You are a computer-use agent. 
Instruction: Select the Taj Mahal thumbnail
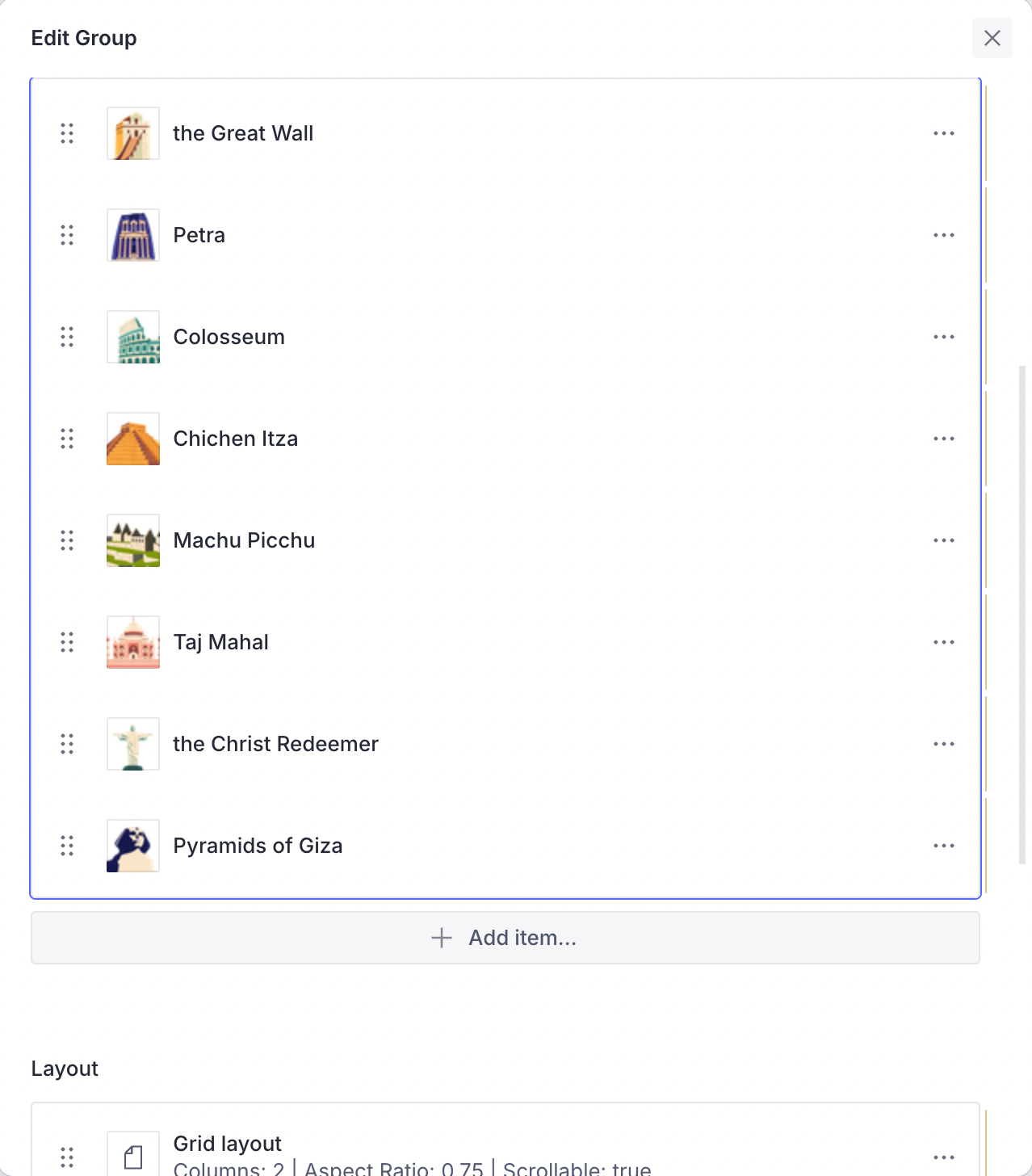coord(133,642)
